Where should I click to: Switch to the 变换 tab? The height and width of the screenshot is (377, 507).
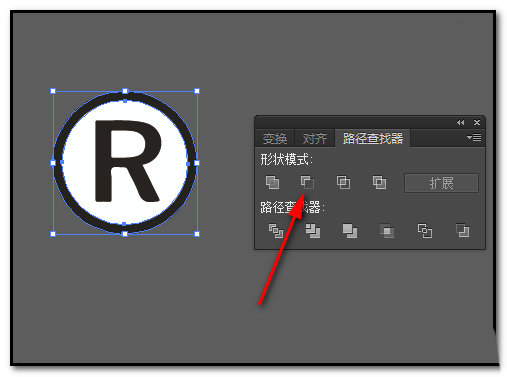(x=275, y=138)
